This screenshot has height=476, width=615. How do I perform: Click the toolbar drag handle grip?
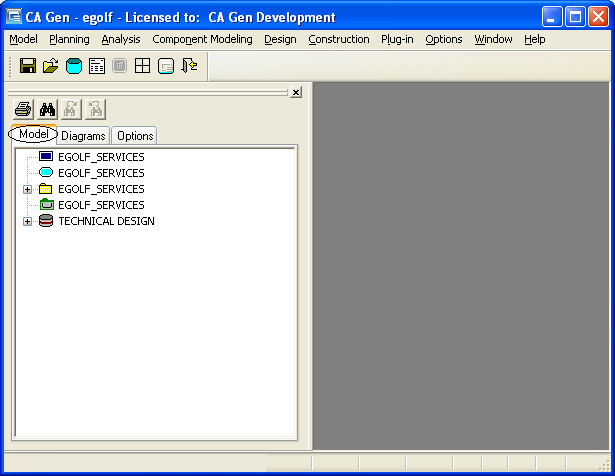11,66
